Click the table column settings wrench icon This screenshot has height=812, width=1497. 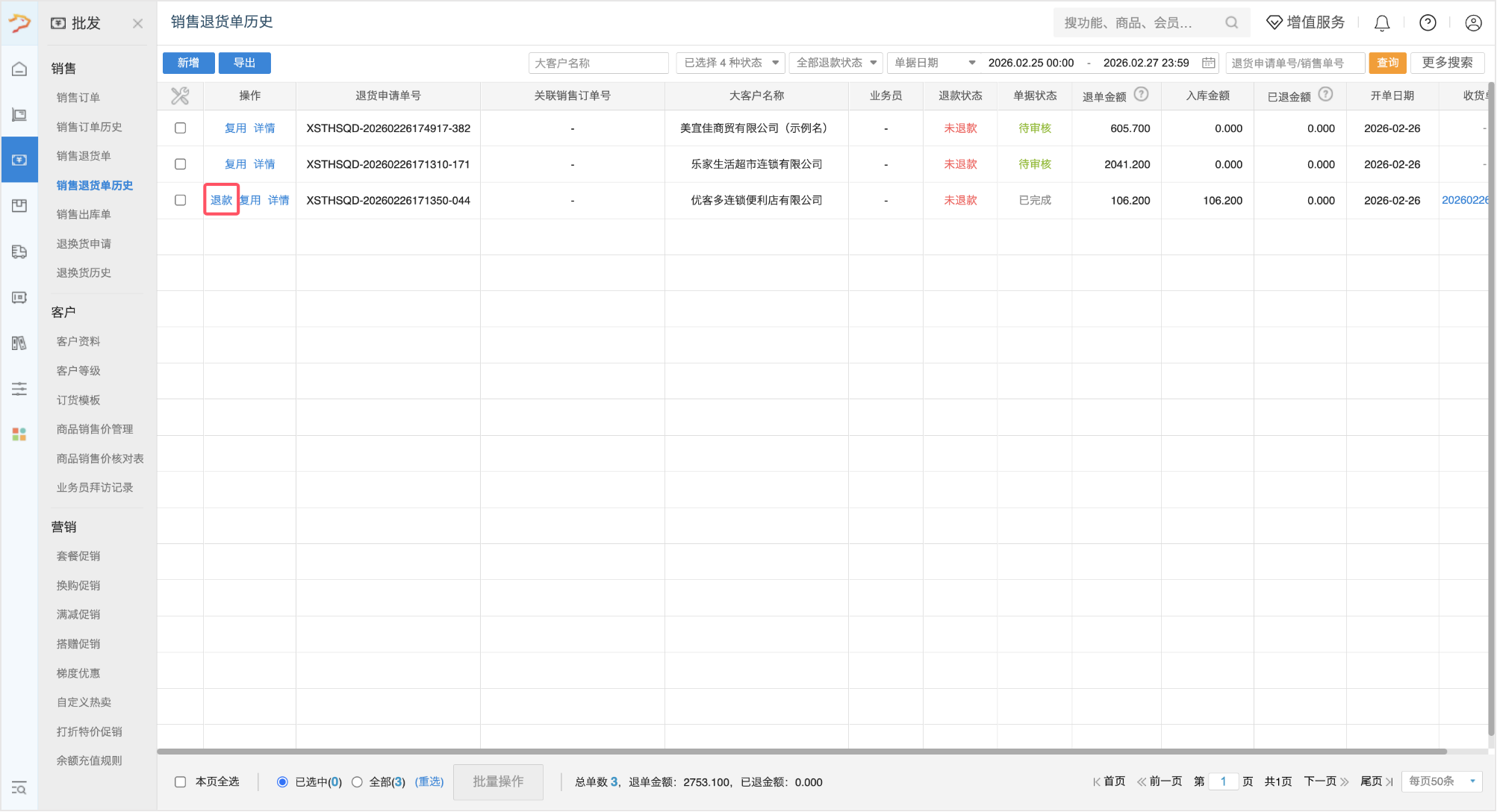[180, 96]
